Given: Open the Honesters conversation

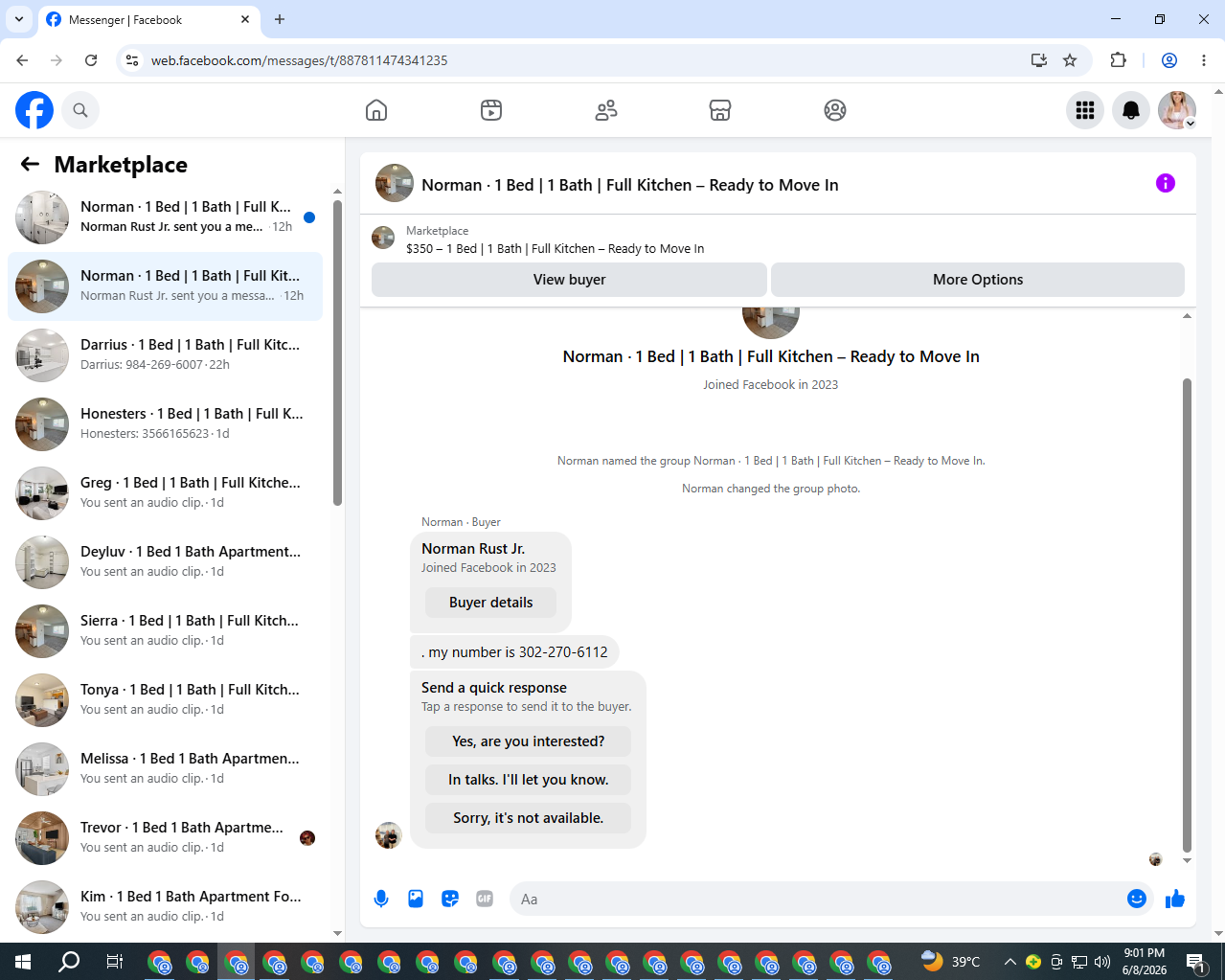Looking at the screenshot, I should click(x=165, y=424).
